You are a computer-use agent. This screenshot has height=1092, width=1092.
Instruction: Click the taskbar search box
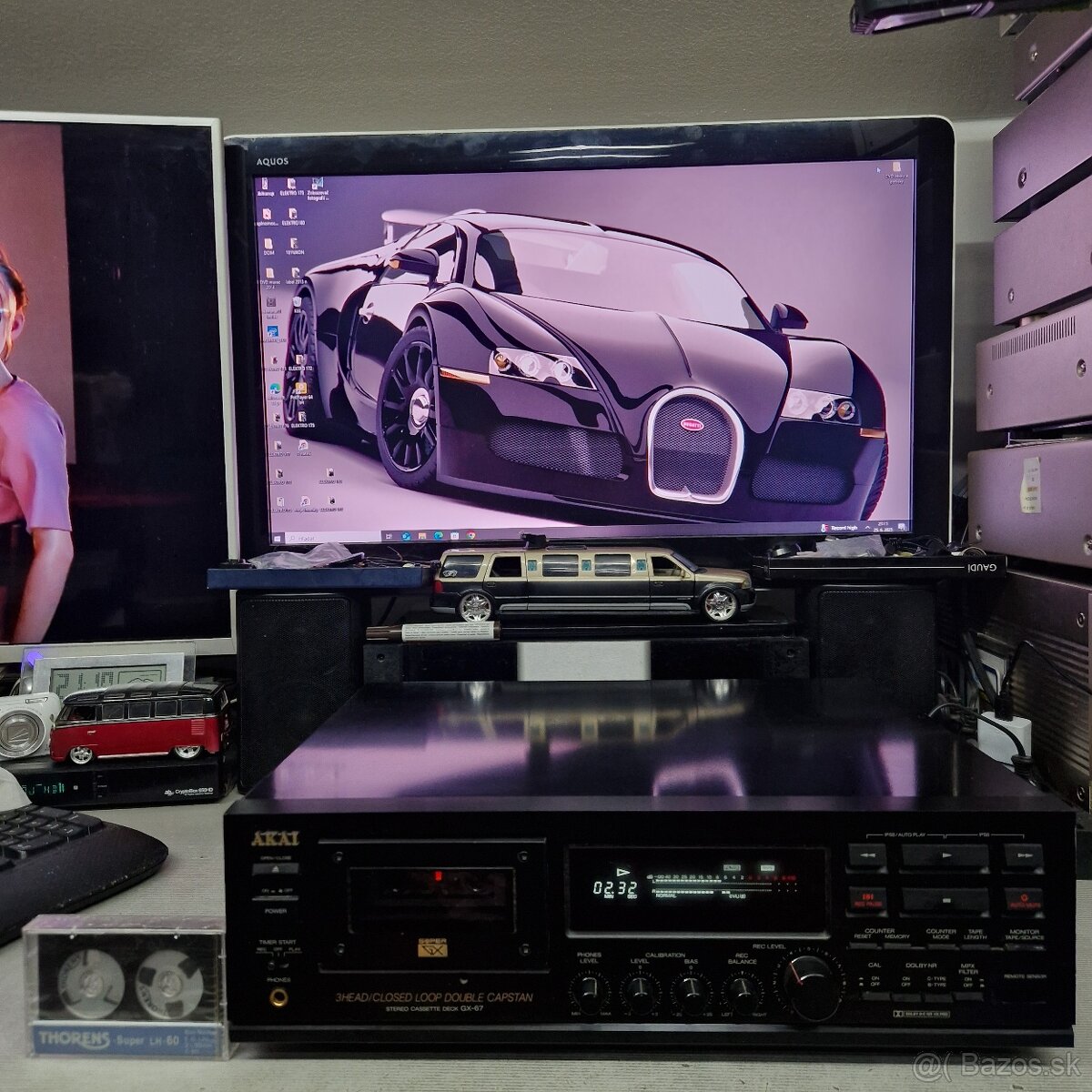pyautogui.click(x=333, y=536)
